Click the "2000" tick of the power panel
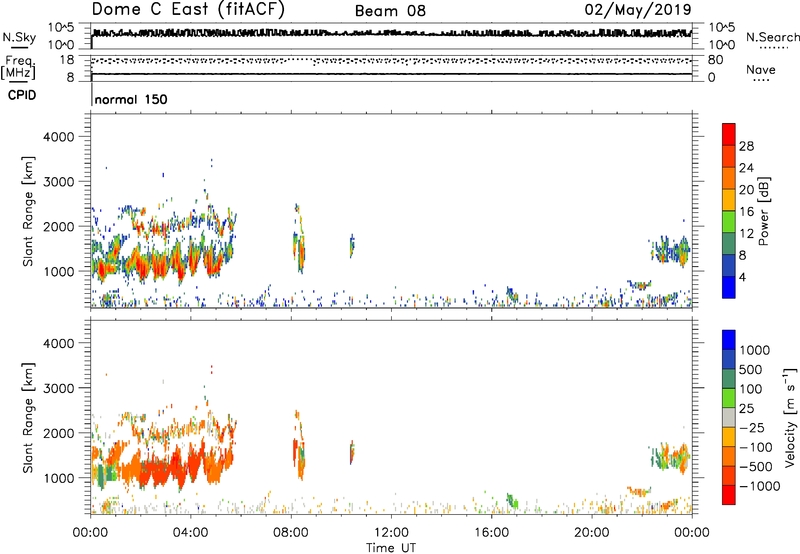Screen dimensions: 800x554 point(58,226)
